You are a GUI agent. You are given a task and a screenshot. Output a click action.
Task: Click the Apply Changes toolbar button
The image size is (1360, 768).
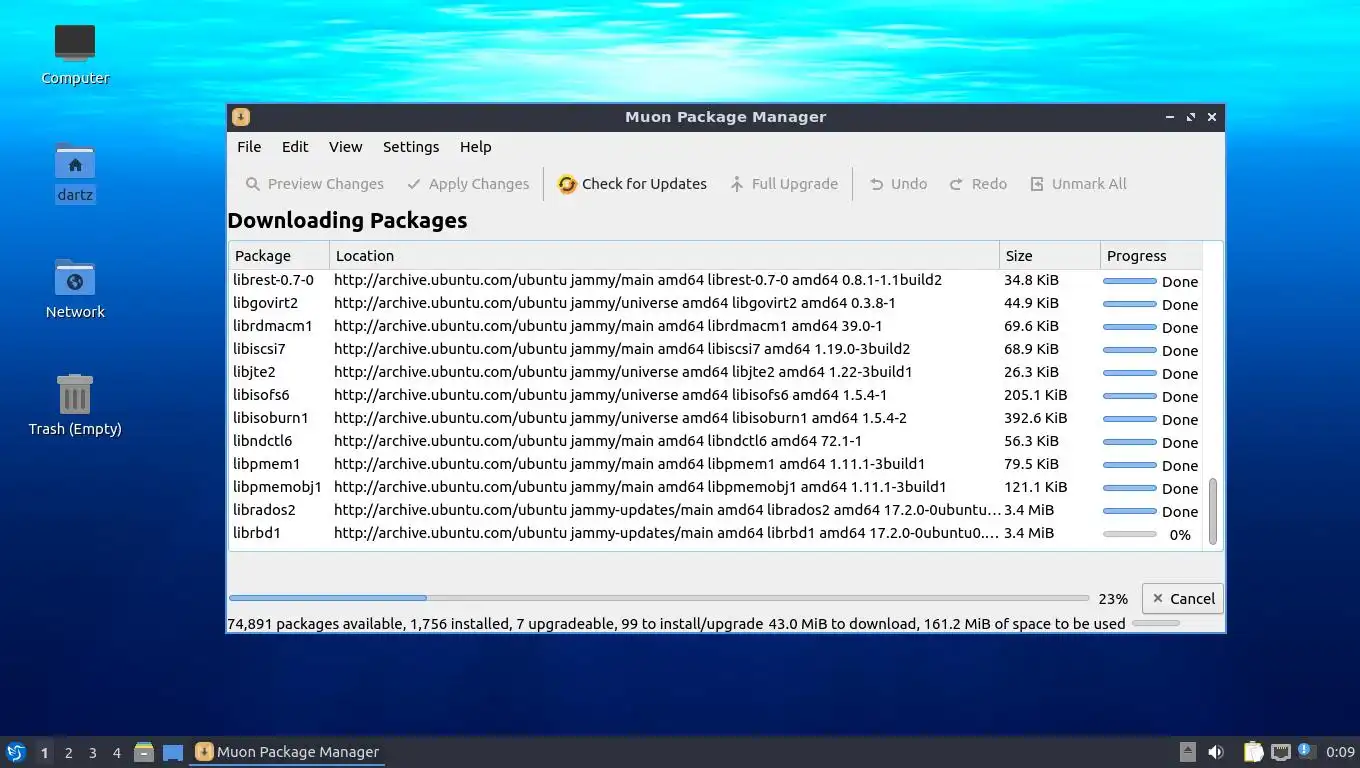tap(468, 184)
